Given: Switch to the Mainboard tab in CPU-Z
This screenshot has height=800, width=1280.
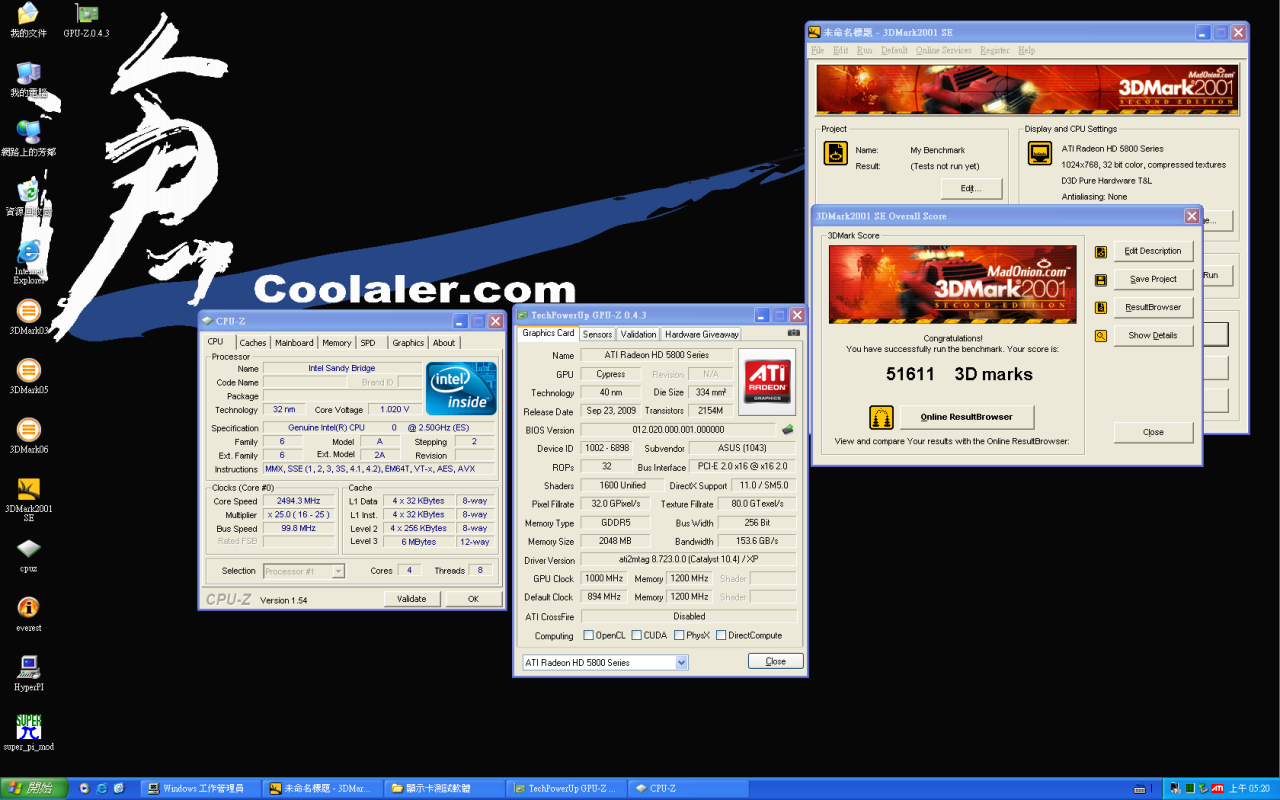Looking at the screenshot, I should point(294,343).
